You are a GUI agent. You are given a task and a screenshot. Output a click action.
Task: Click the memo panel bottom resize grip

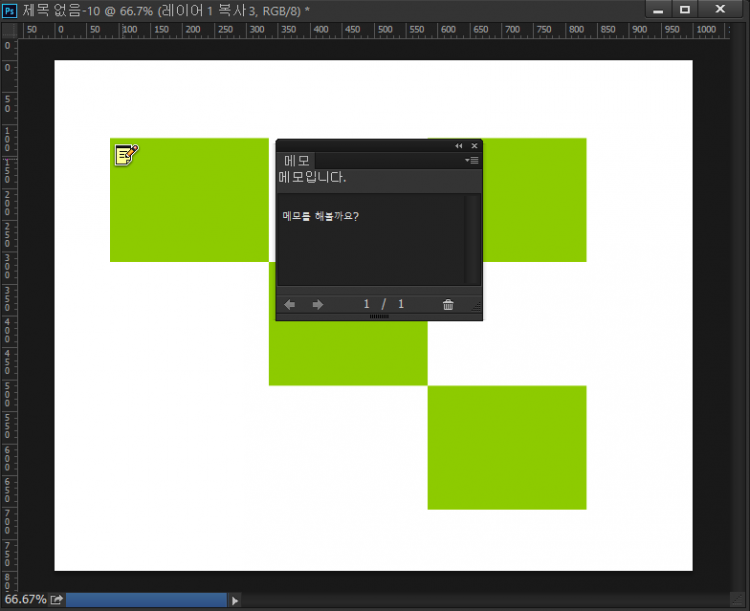(379, 316)
